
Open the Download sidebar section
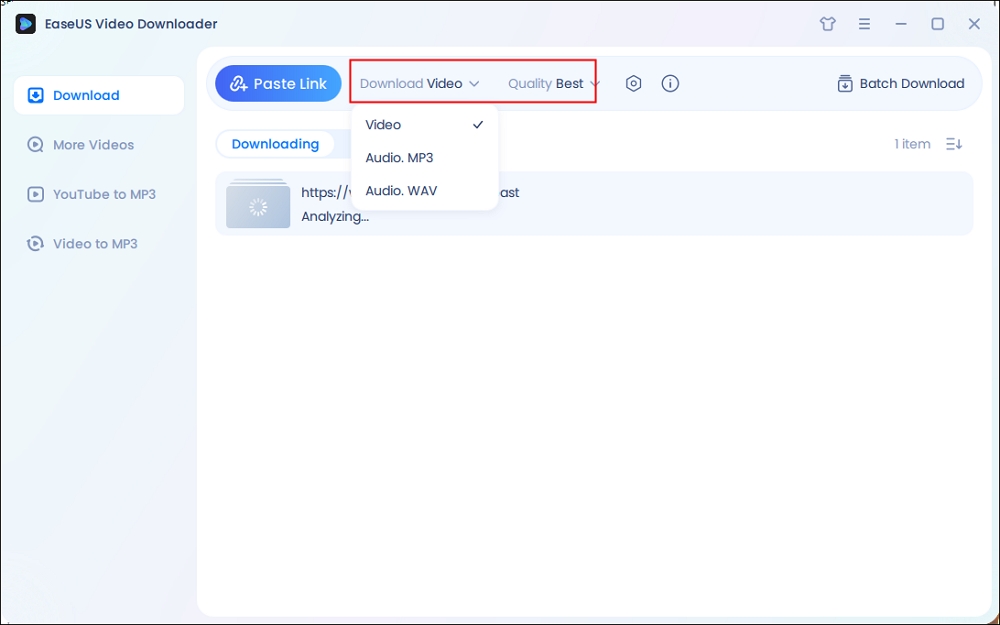point(99,96)
